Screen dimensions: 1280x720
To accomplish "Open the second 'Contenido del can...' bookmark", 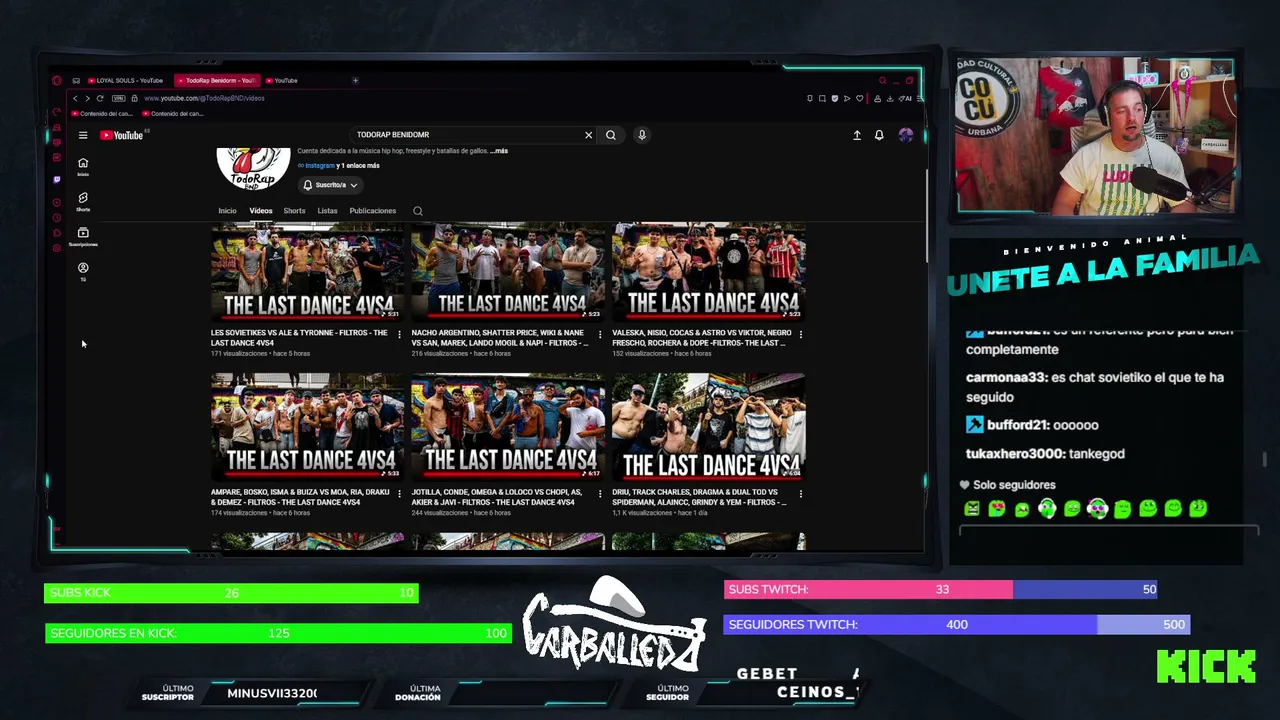I will click(x=174, y=114).
